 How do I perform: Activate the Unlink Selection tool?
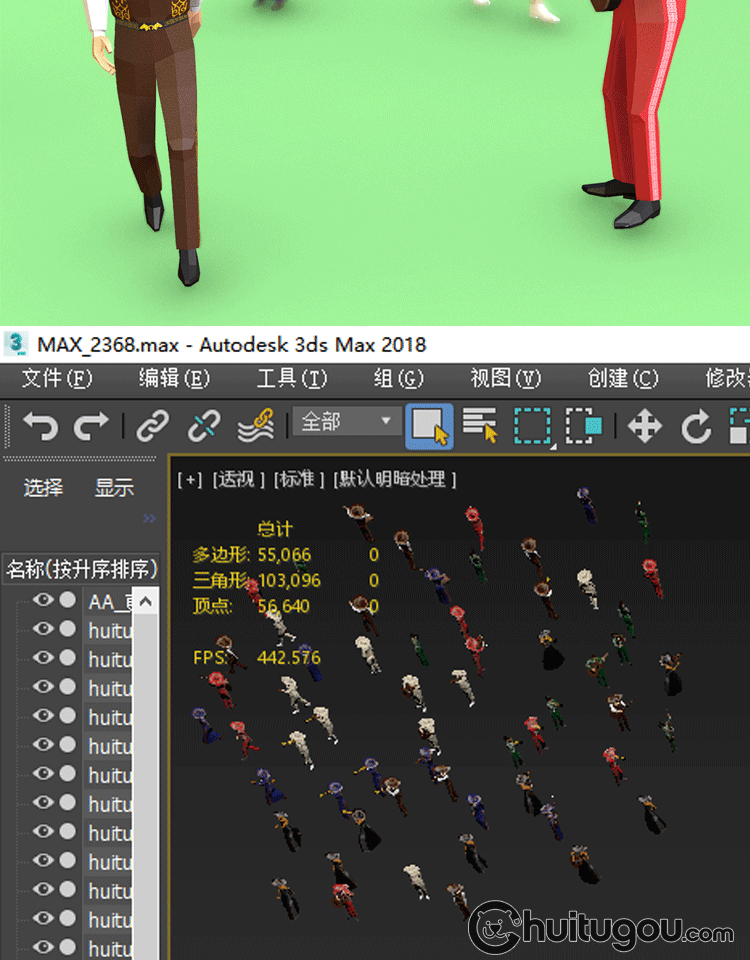coord(204,426)
